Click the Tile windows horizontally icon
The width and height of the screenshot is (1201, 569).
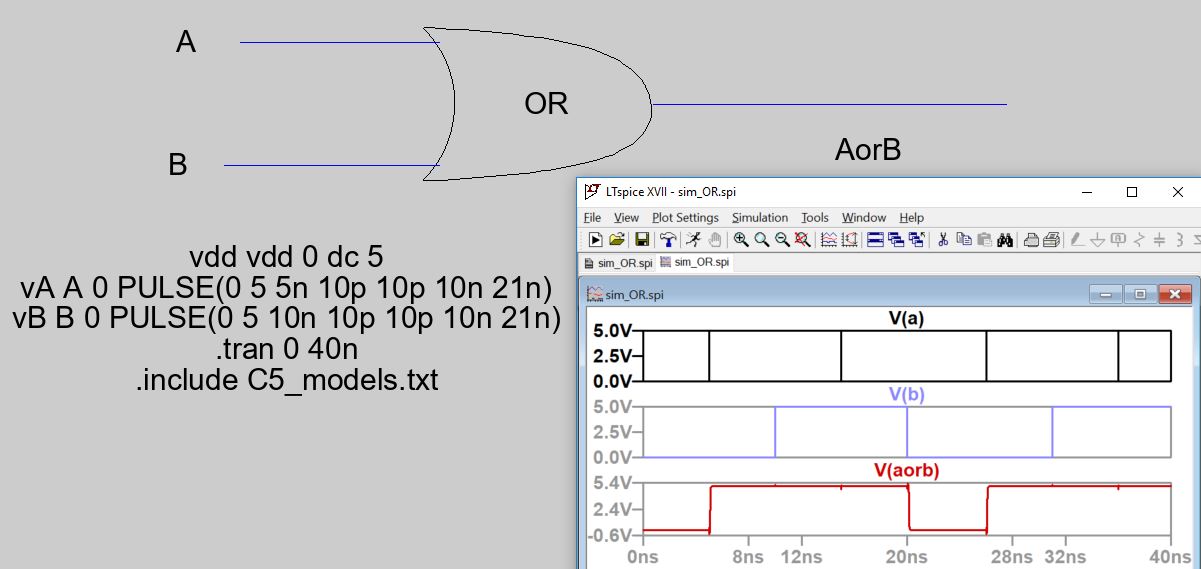click(875, 240)
